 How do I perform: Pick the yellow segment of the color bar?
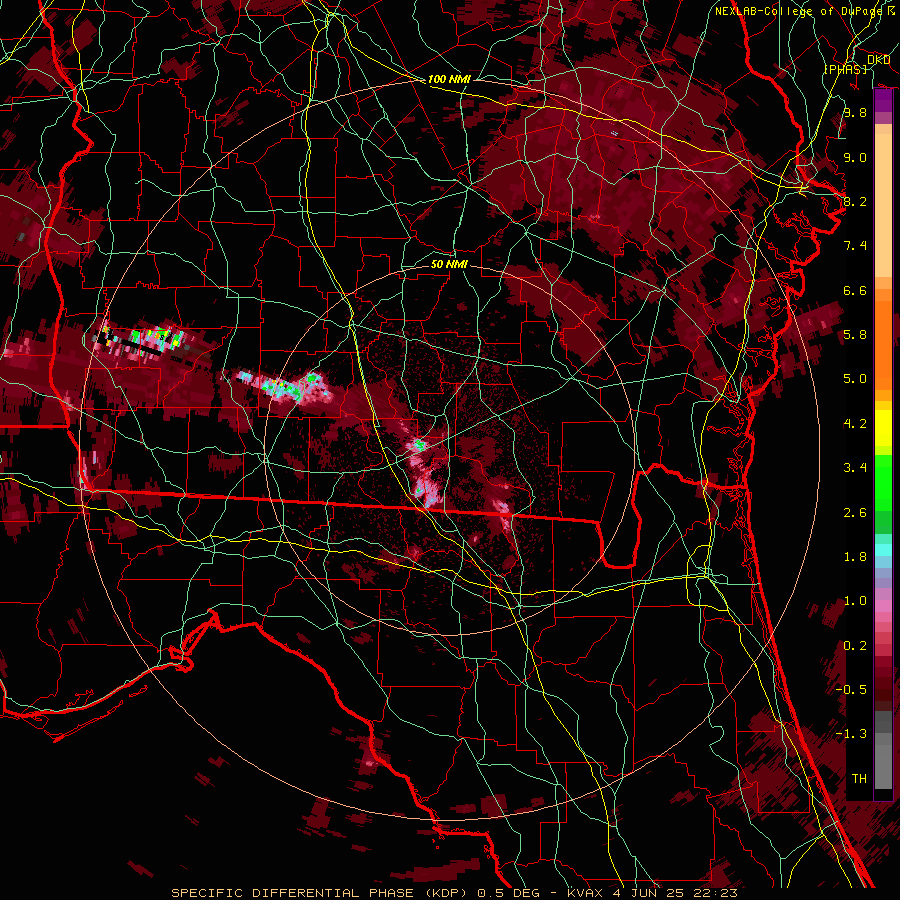pos(883,428)
